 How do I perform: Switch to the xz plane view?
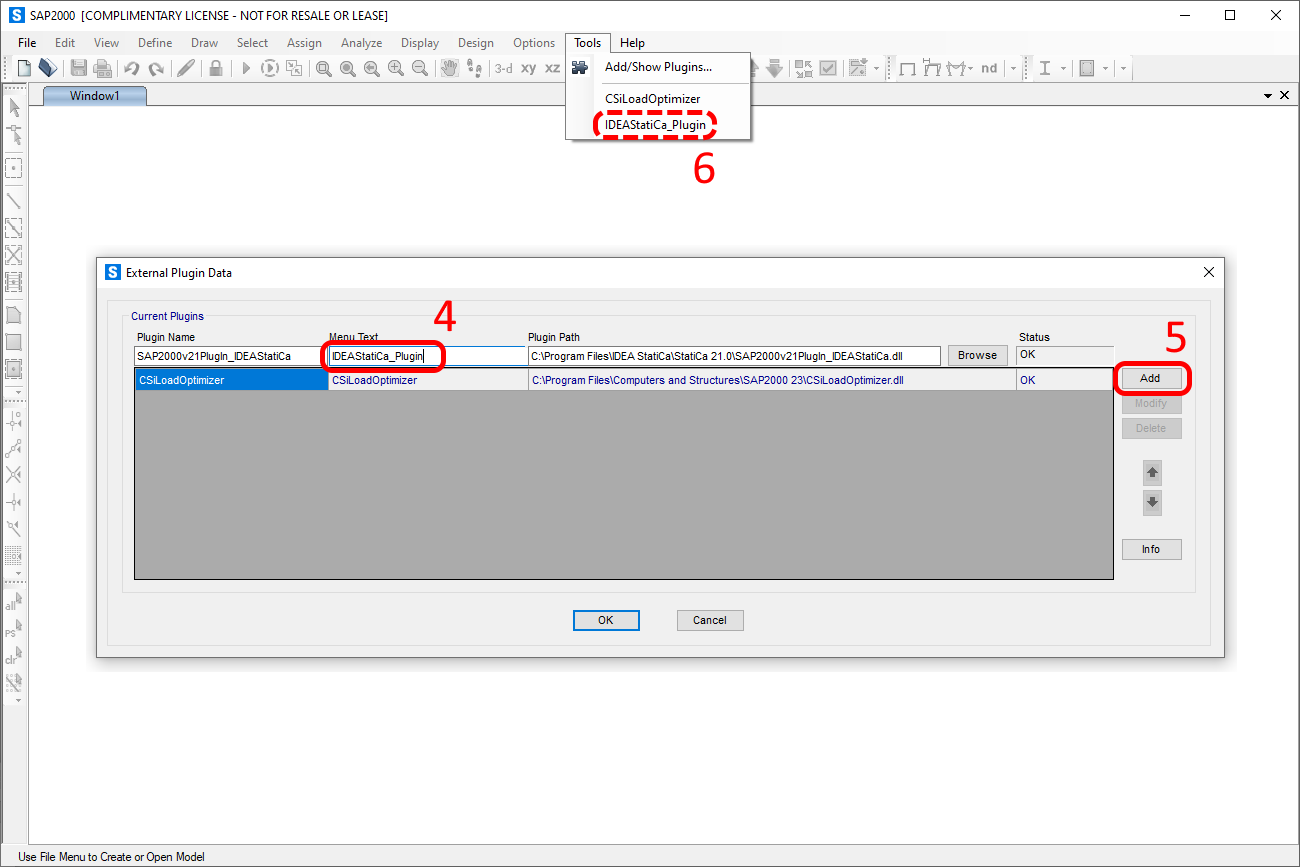click(553, 68)
